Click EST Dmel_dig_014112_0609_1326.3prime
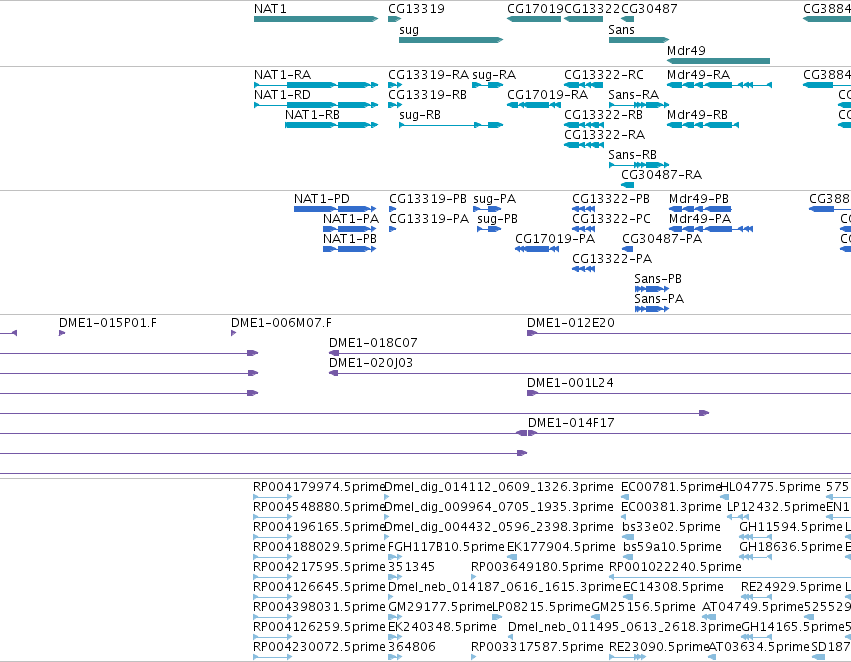Image resolution: width=851 pixels, height=662 pixels. tap(386, 496)
